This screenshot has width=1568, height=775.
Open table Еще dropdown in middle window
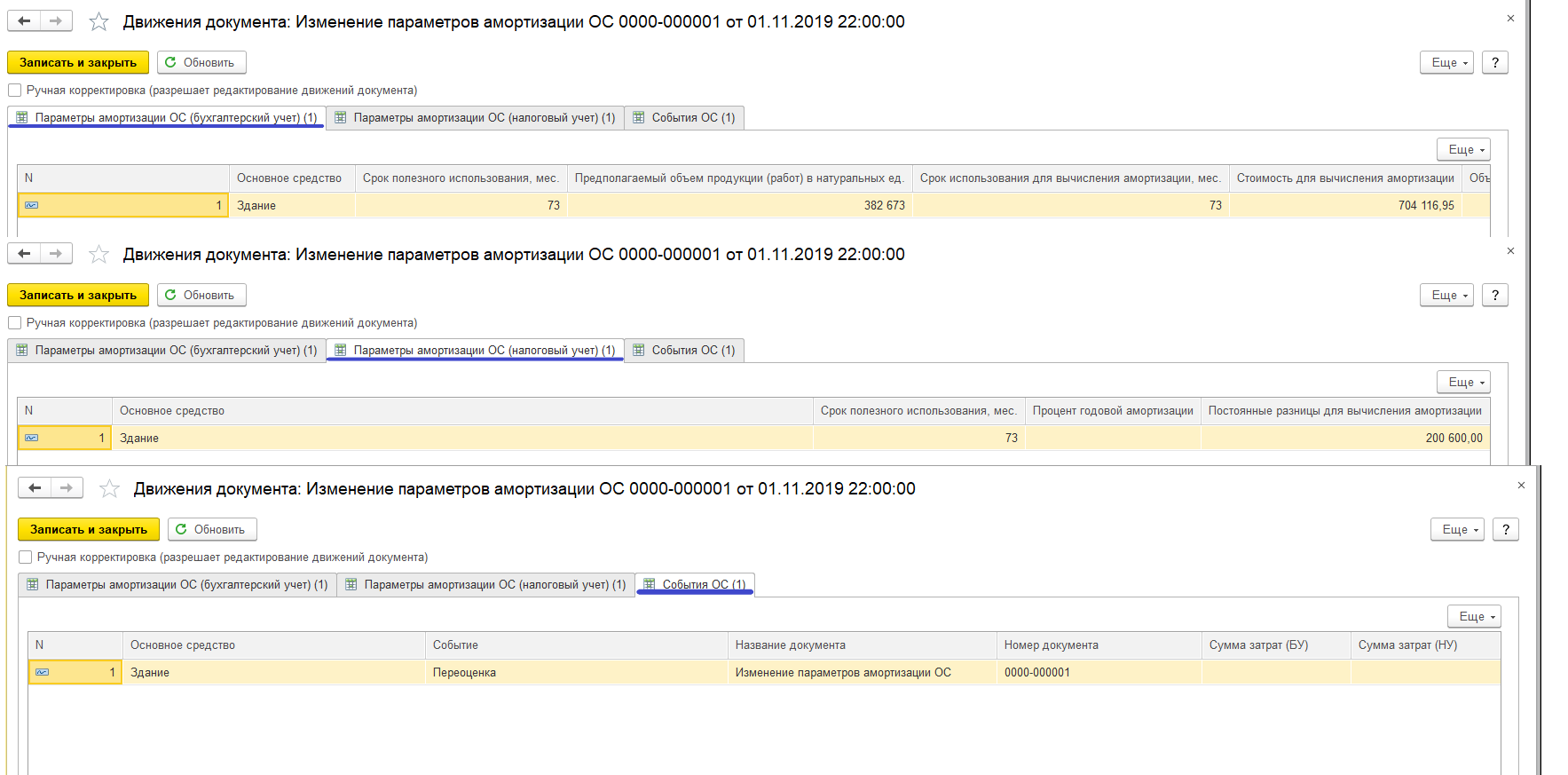tap(1464, 382)
